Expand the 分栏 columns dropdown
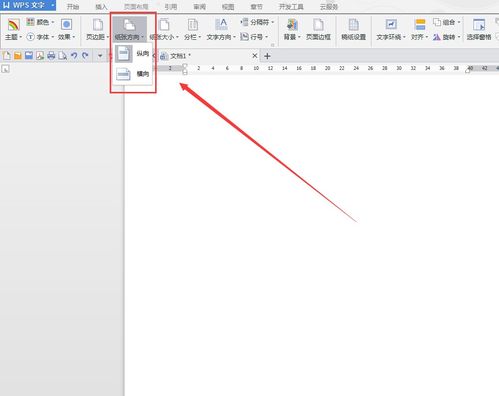Image resolution: width=499 pixels, height=396 pixels. (x=193, y=29)
